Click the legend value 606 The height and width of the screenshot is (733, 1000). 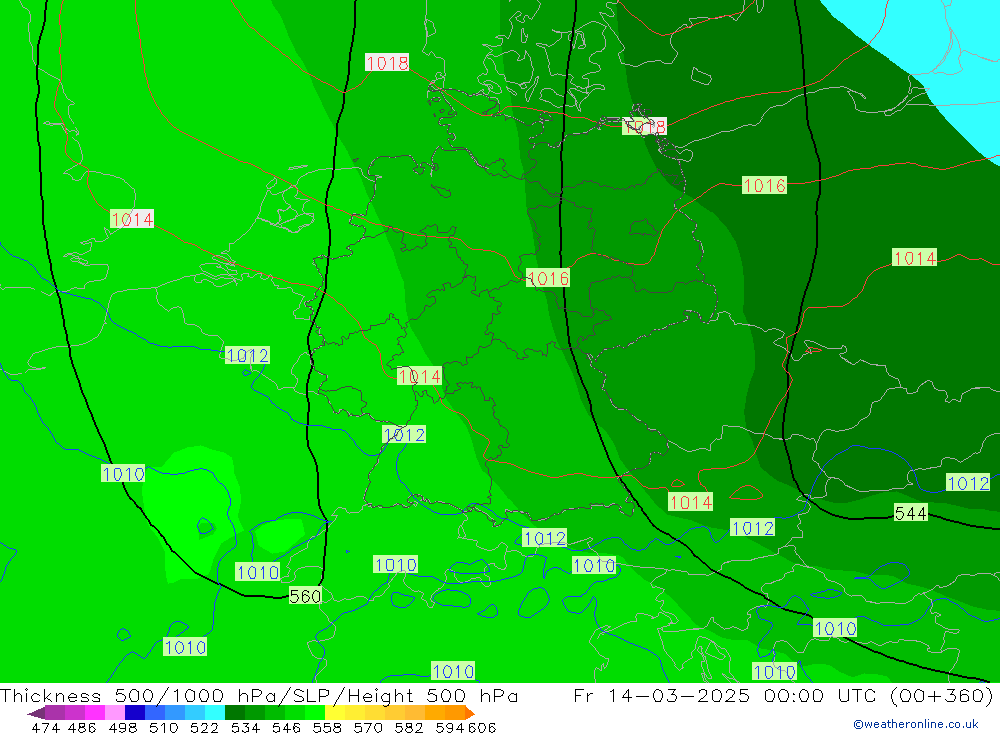coord(482,728)
